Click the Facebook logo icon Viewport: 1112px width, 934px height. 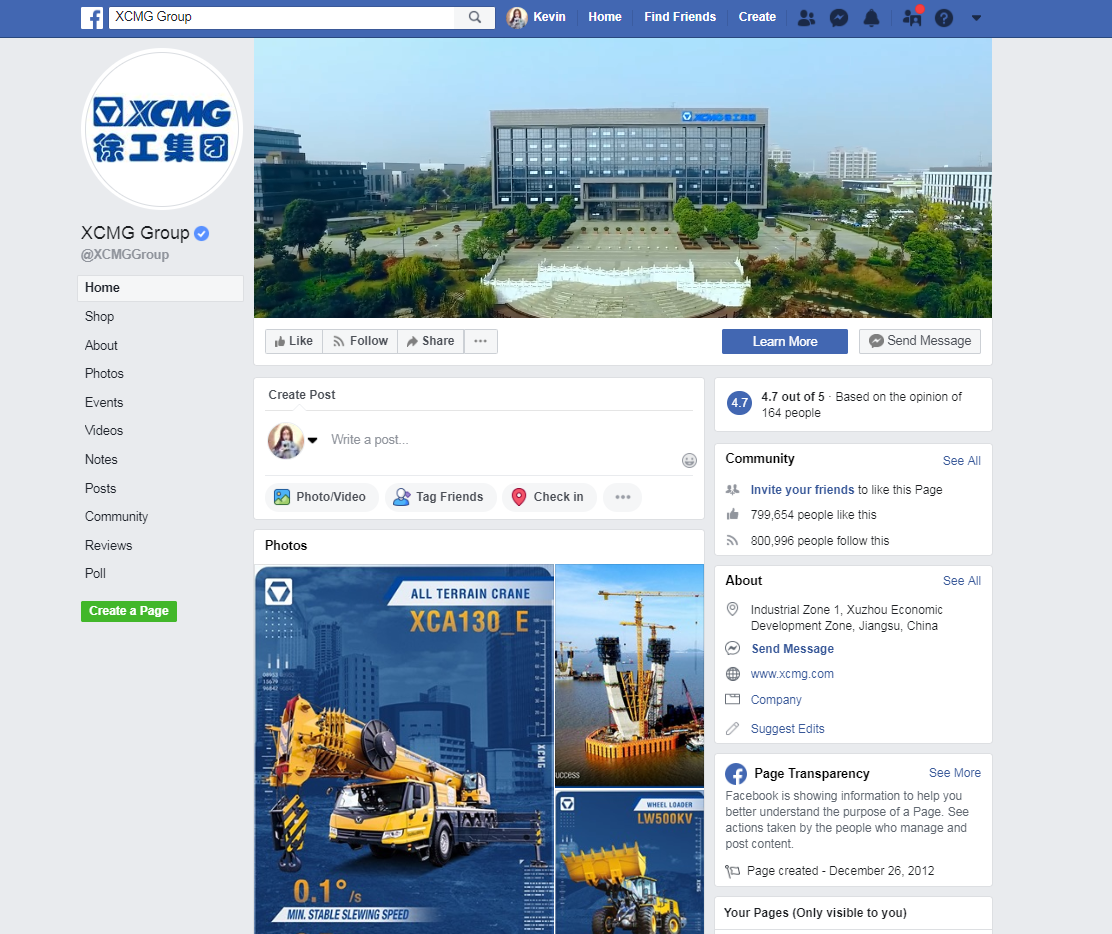tap(92, 17)
